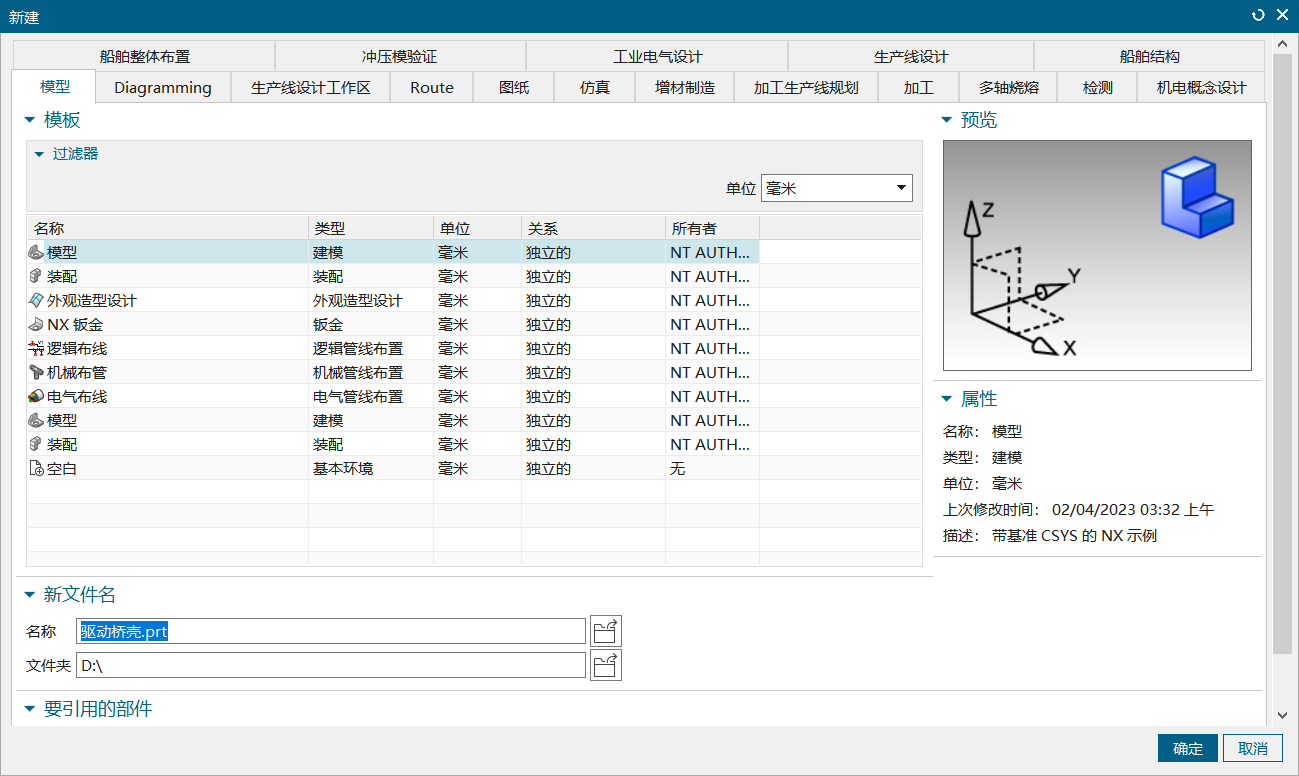Switch to the 船舶结构 tab
Image resolution: width=1299 pixels, height=776 pixels.
coord(1148,55)
